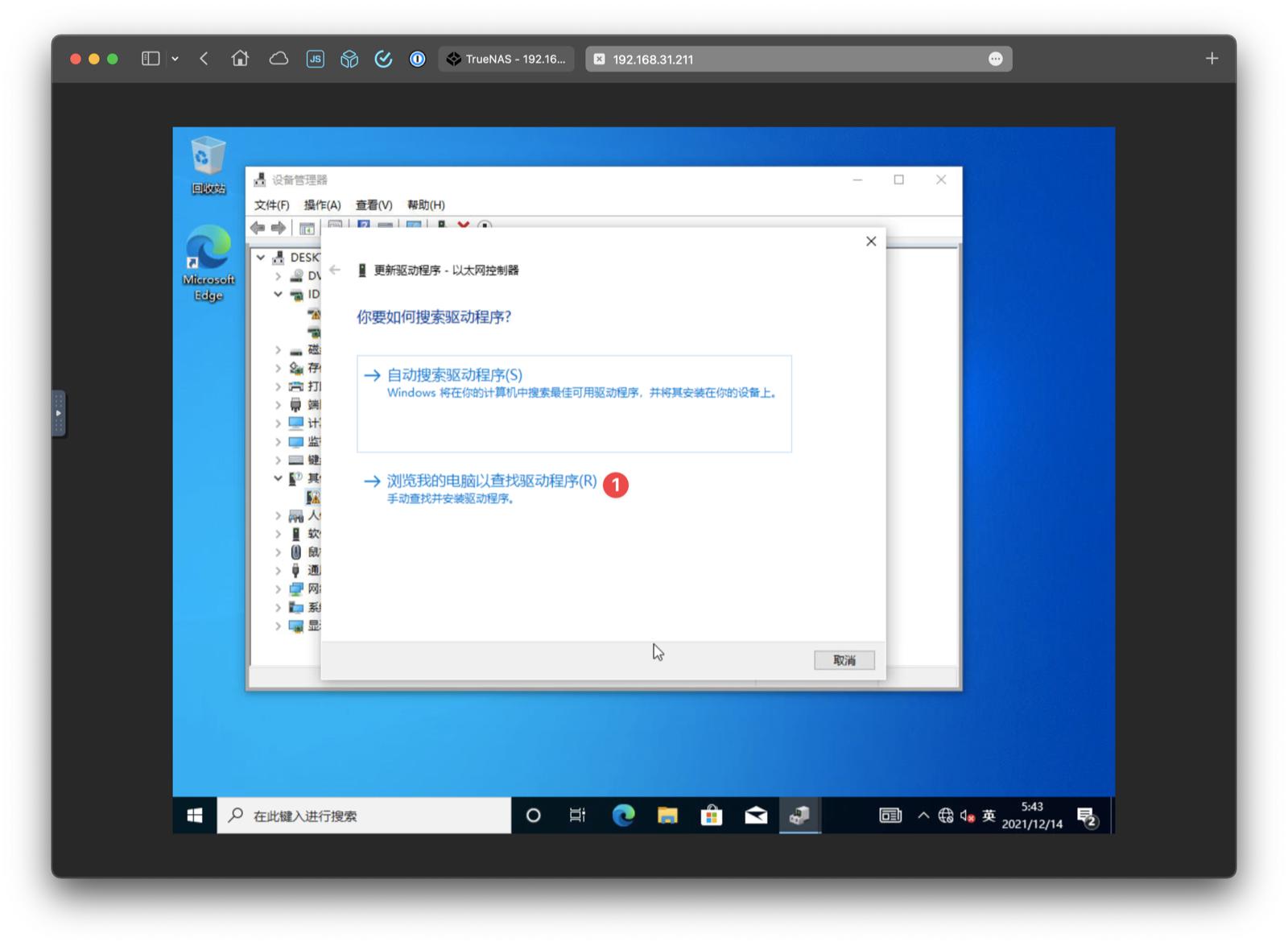Open the 文件(F) menu

pos(270,204)
